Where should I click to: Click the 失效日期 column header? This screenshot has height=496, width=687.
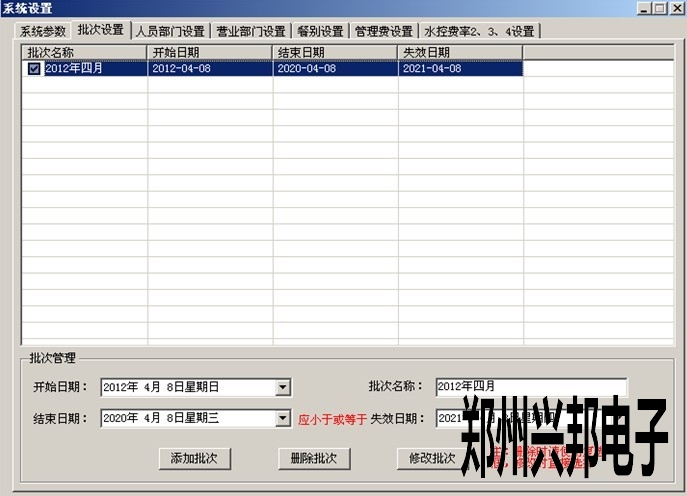(460, 52)
